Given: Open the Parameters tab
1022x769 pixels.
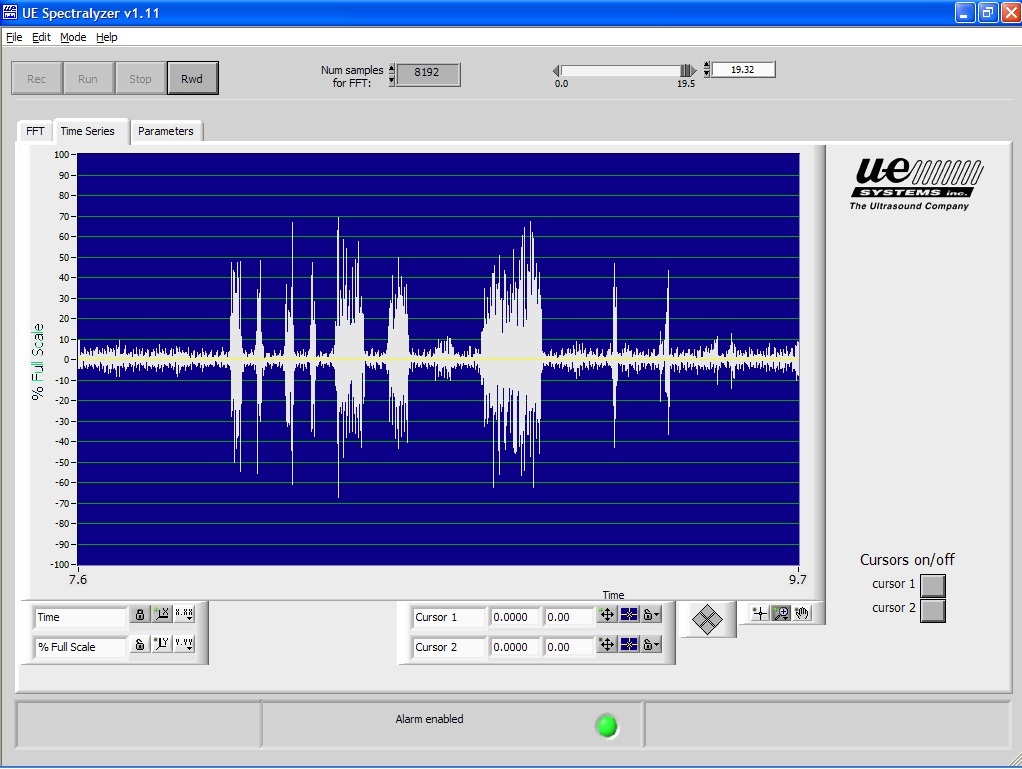Looking at the screenshot, I should pyautogui.click(x=166, y=131).
